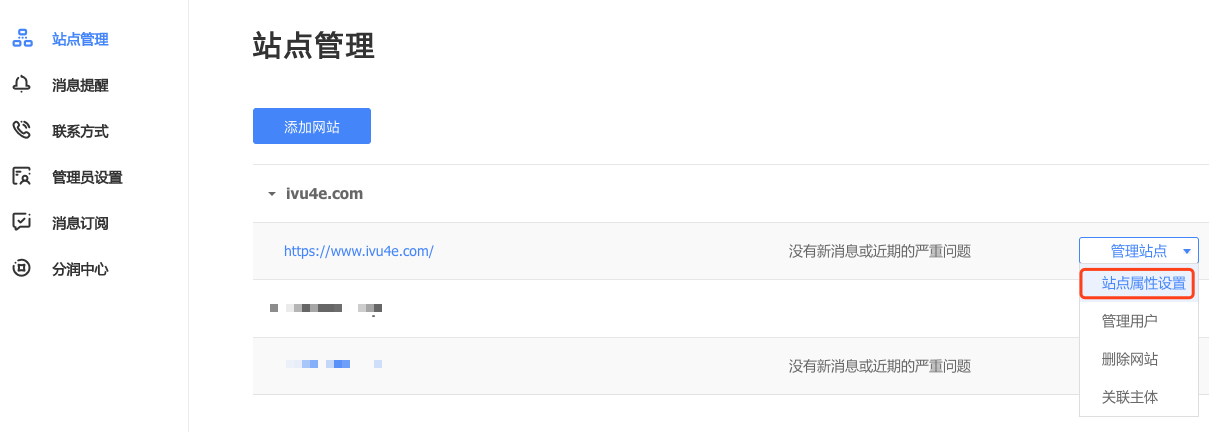The width and height of the screenshot is (1213, 432).
Task: Click the profit sharing center icon
Action: pos(21,269)
